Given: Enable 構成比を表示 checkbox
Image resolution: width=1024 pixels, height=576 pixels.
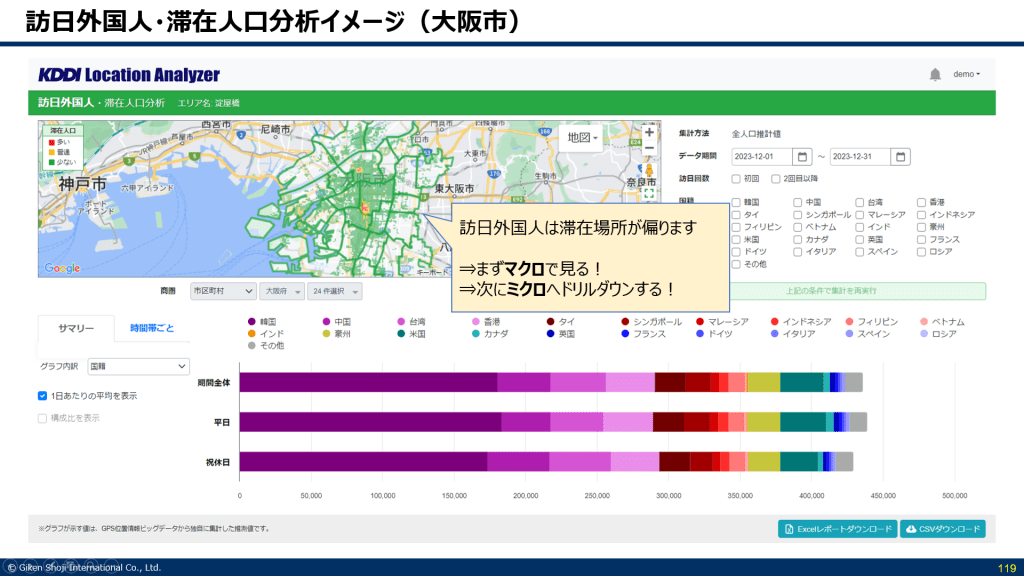Looking at the screenshot, I should click(x=42, y=418).
